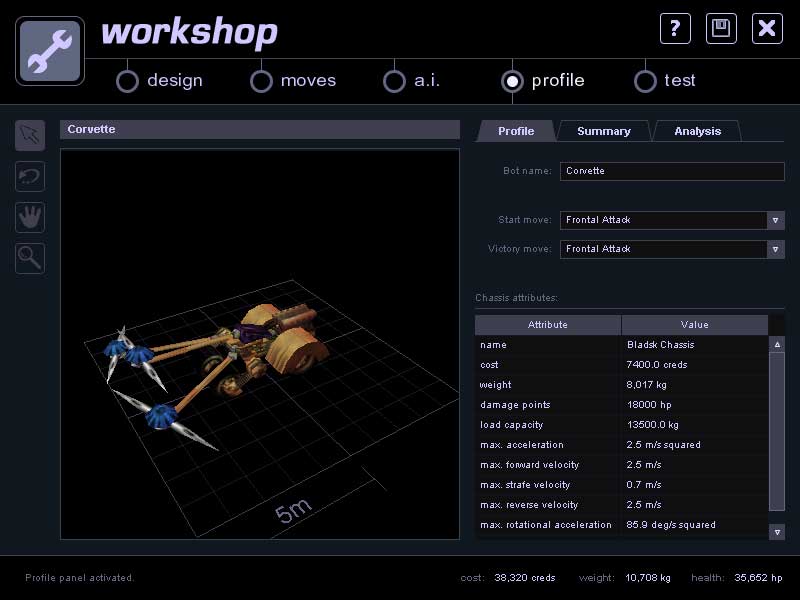Select the design radio button
800x600 pixels.
(x=127, y=81)
